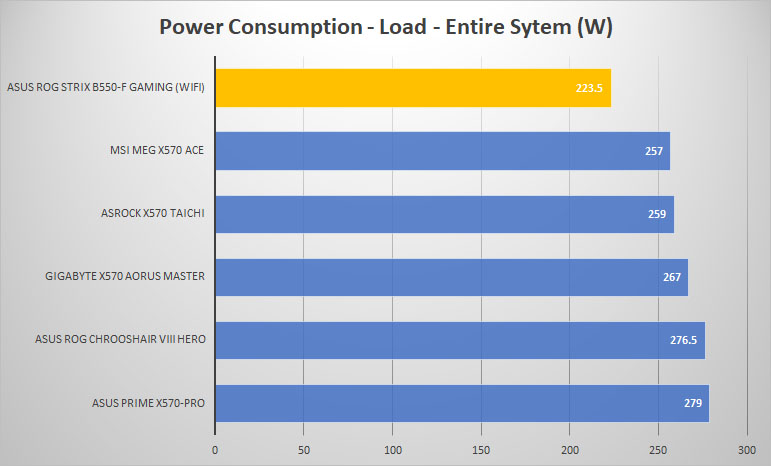This screenshot has width=771, height=466.
Task: Click the x-axis tick label 50
Action: tap(304, 450)
